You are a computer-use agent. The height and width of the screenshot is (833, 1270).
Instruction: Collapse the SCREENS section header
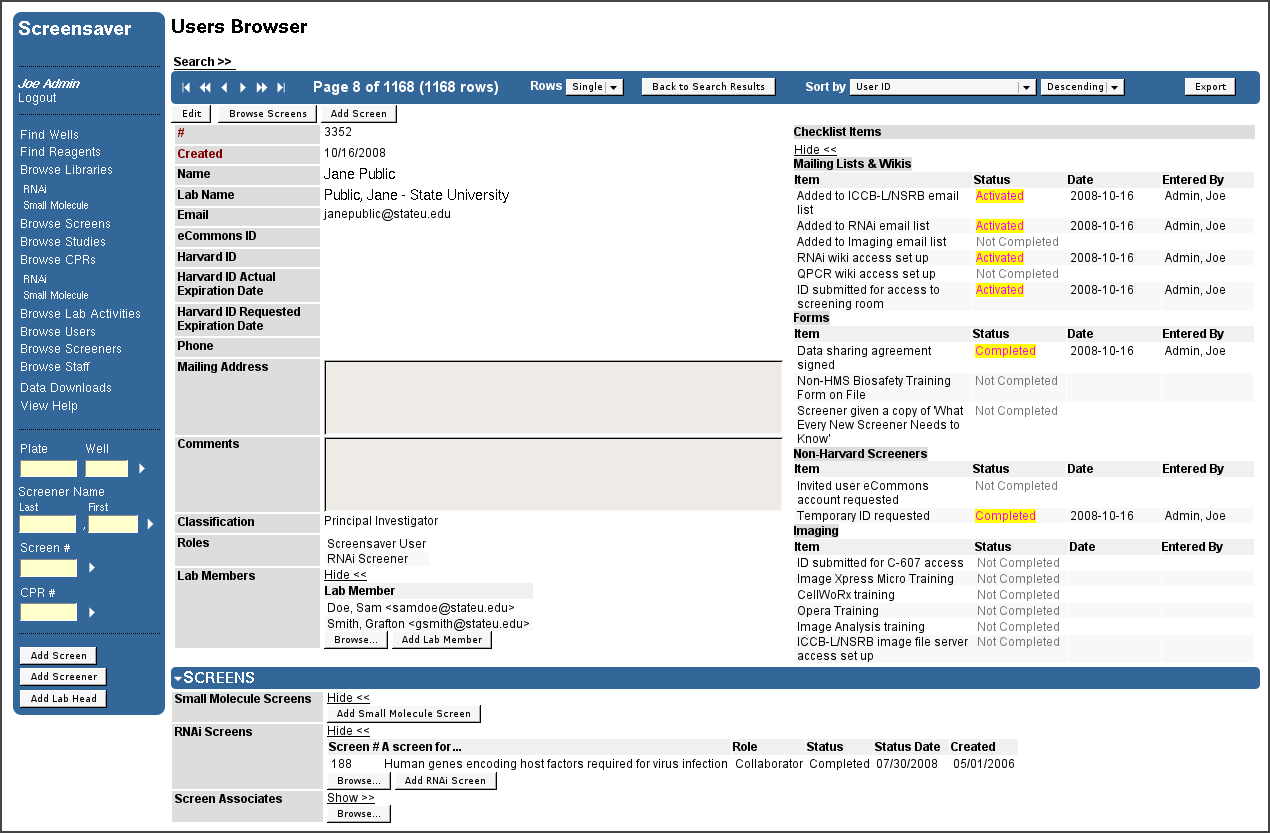pos(215,678)
